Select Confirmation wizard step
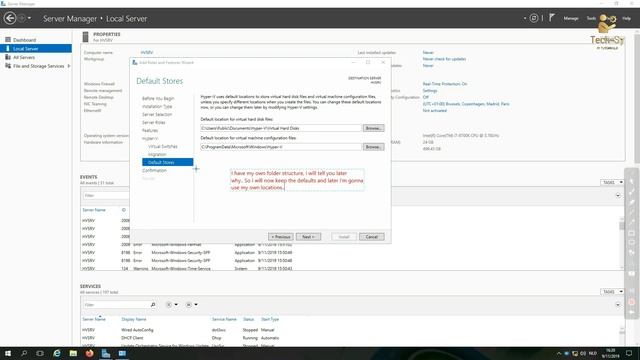Viewport: 640px width, 360px height. 154,170
